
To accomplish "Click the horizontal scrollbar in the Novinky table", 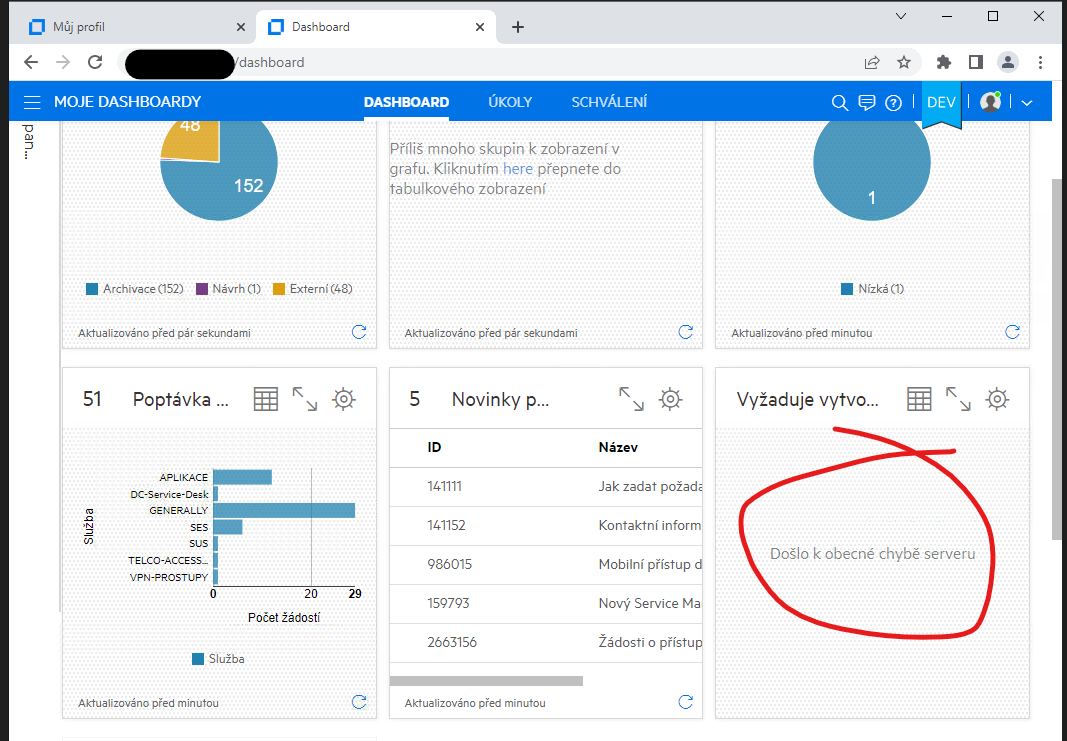I will (487, 680).
